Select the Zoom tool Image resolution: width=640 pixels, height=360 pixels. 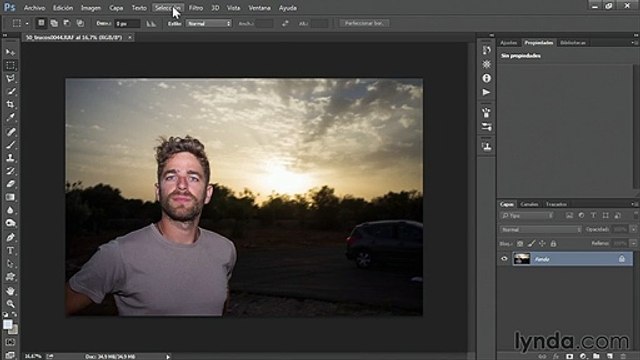[x=10, y=304]
